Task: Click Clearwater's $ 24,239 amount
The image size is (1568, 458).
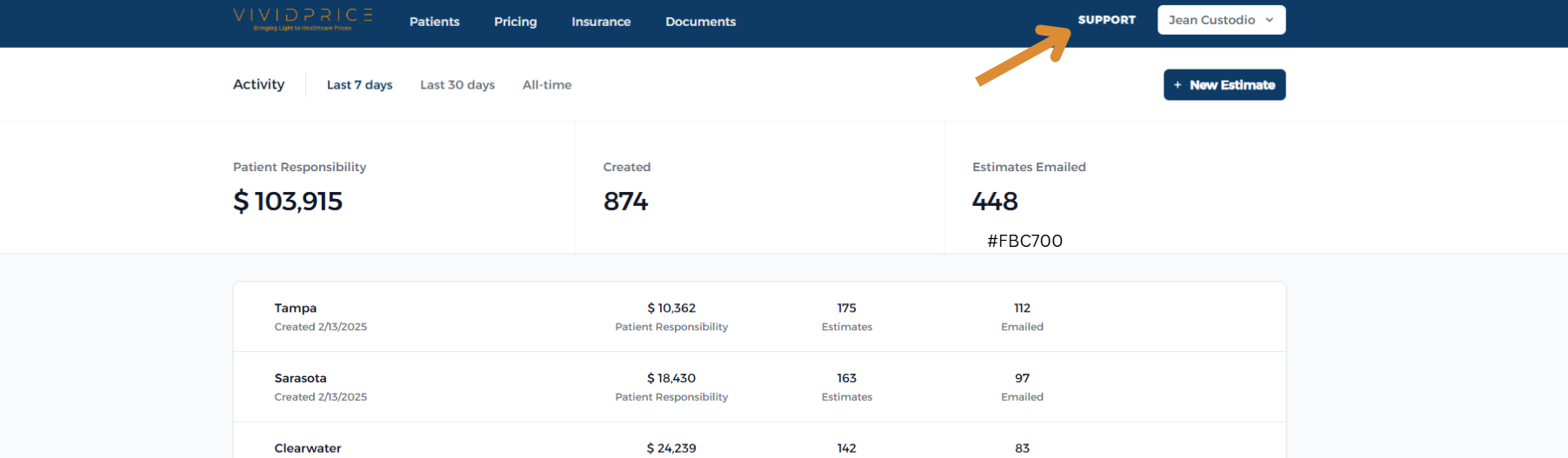Action: 671,448
